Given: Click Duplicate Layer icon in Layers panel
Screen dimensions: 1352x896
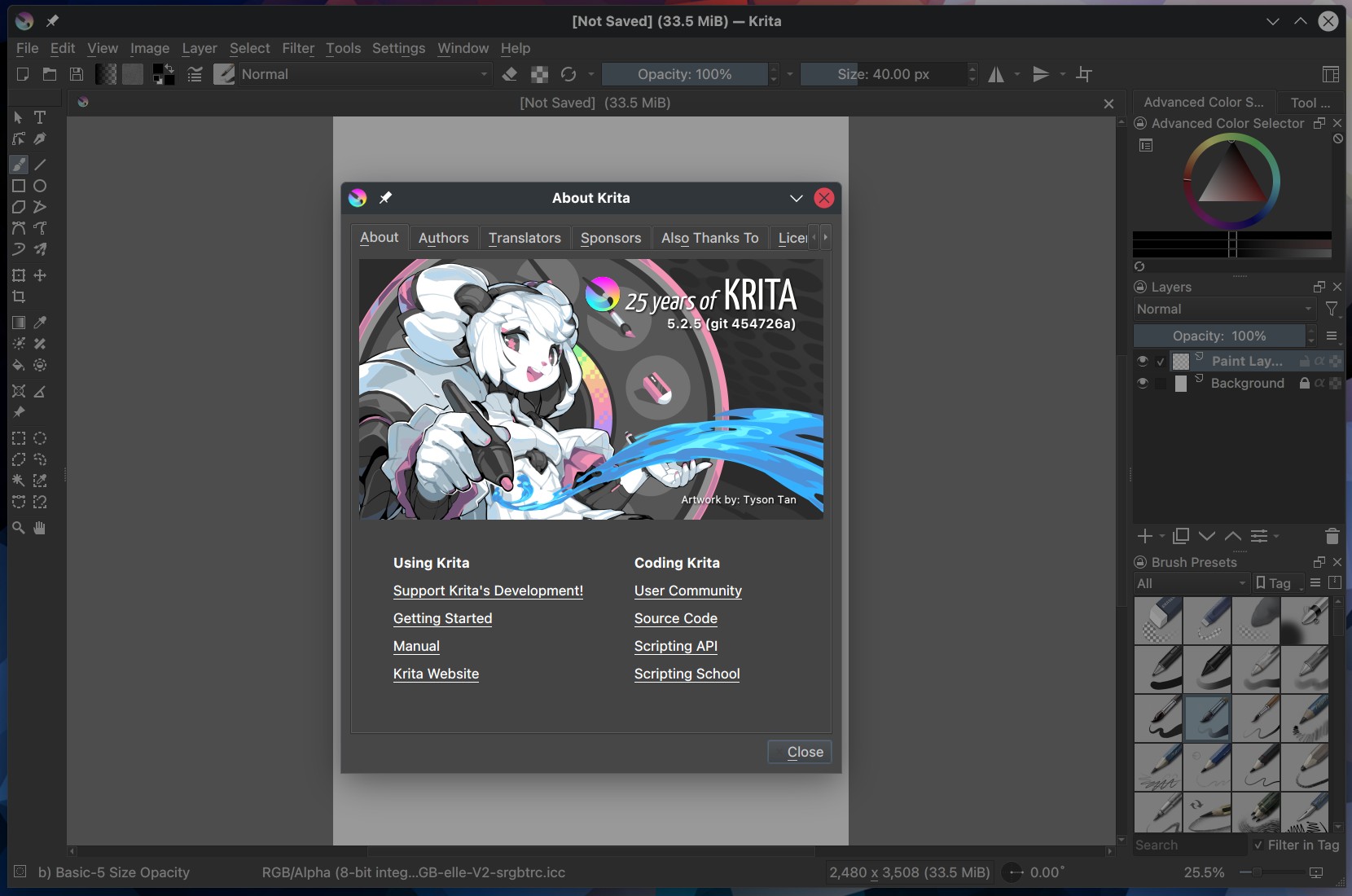Looking at the screenshot, I should point(1181,536).
